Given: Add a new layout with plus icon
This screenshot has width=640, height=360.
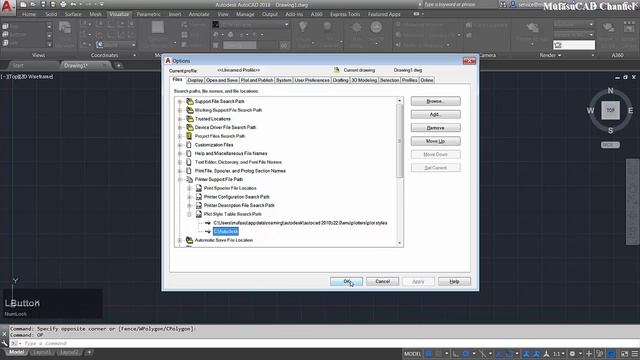Looking at the screenshot, I should coord(89,352).
